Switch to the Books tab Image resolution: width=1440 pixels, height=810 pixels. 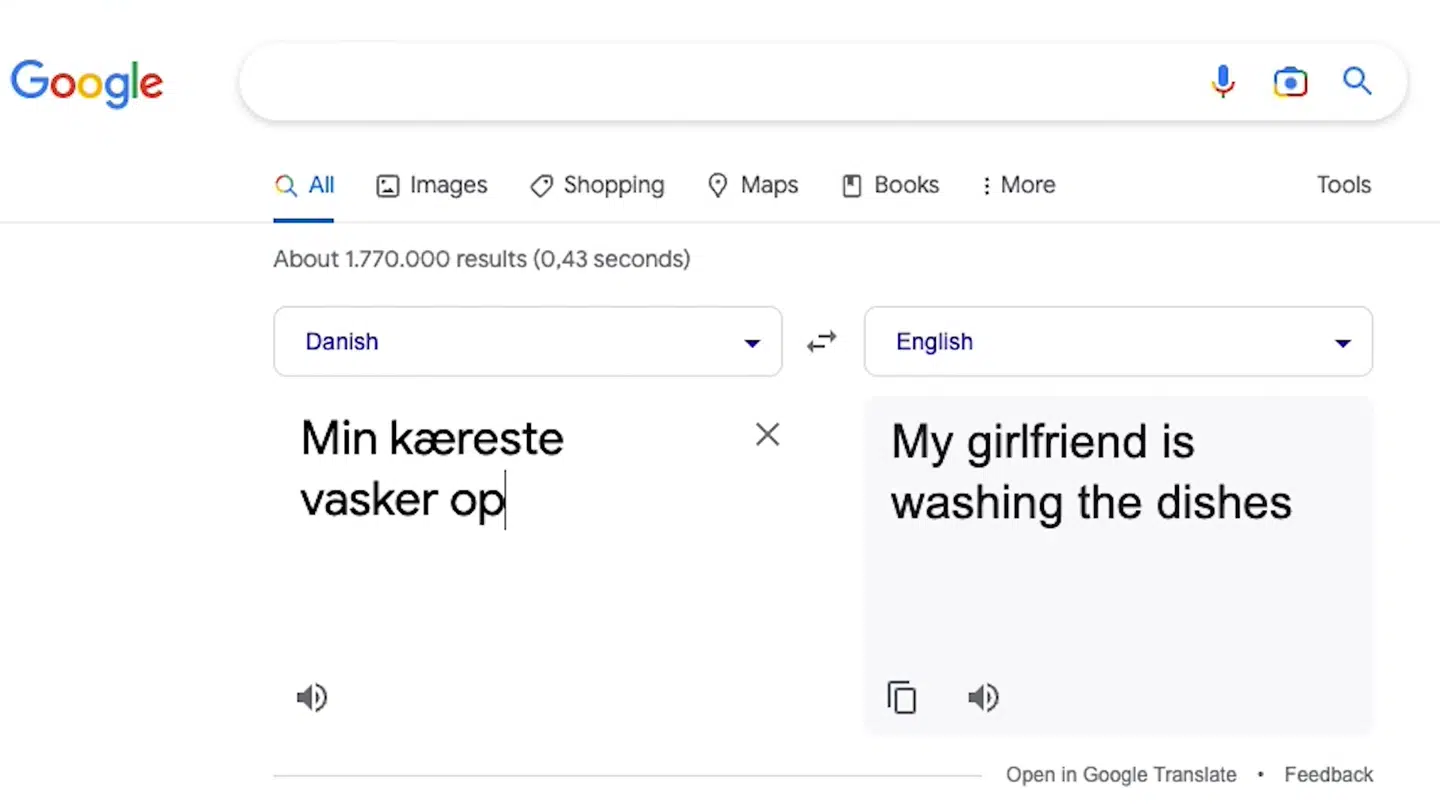[891, 185]
